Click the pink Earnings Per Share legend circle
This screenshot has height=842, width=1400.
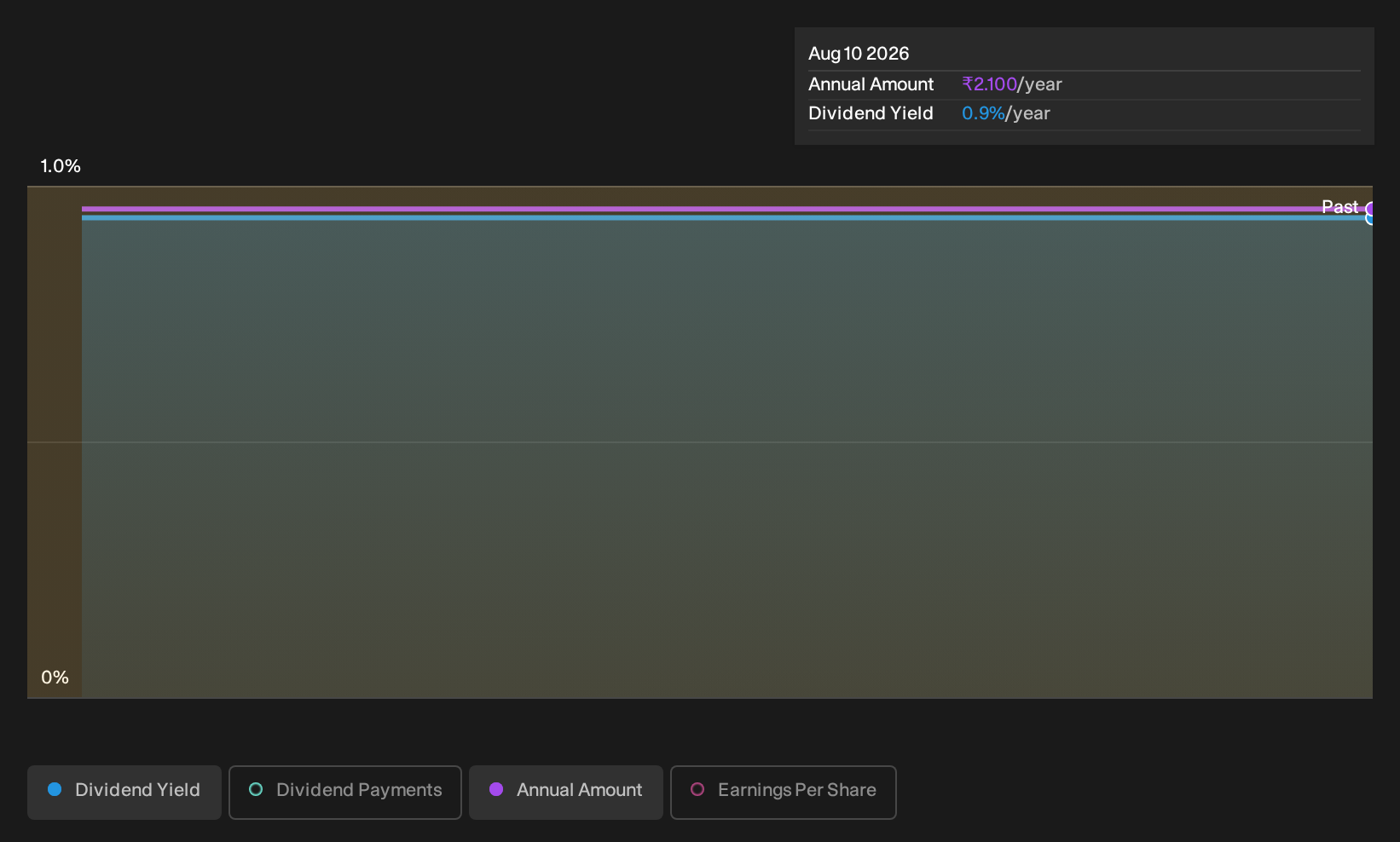tap(697, 790)
